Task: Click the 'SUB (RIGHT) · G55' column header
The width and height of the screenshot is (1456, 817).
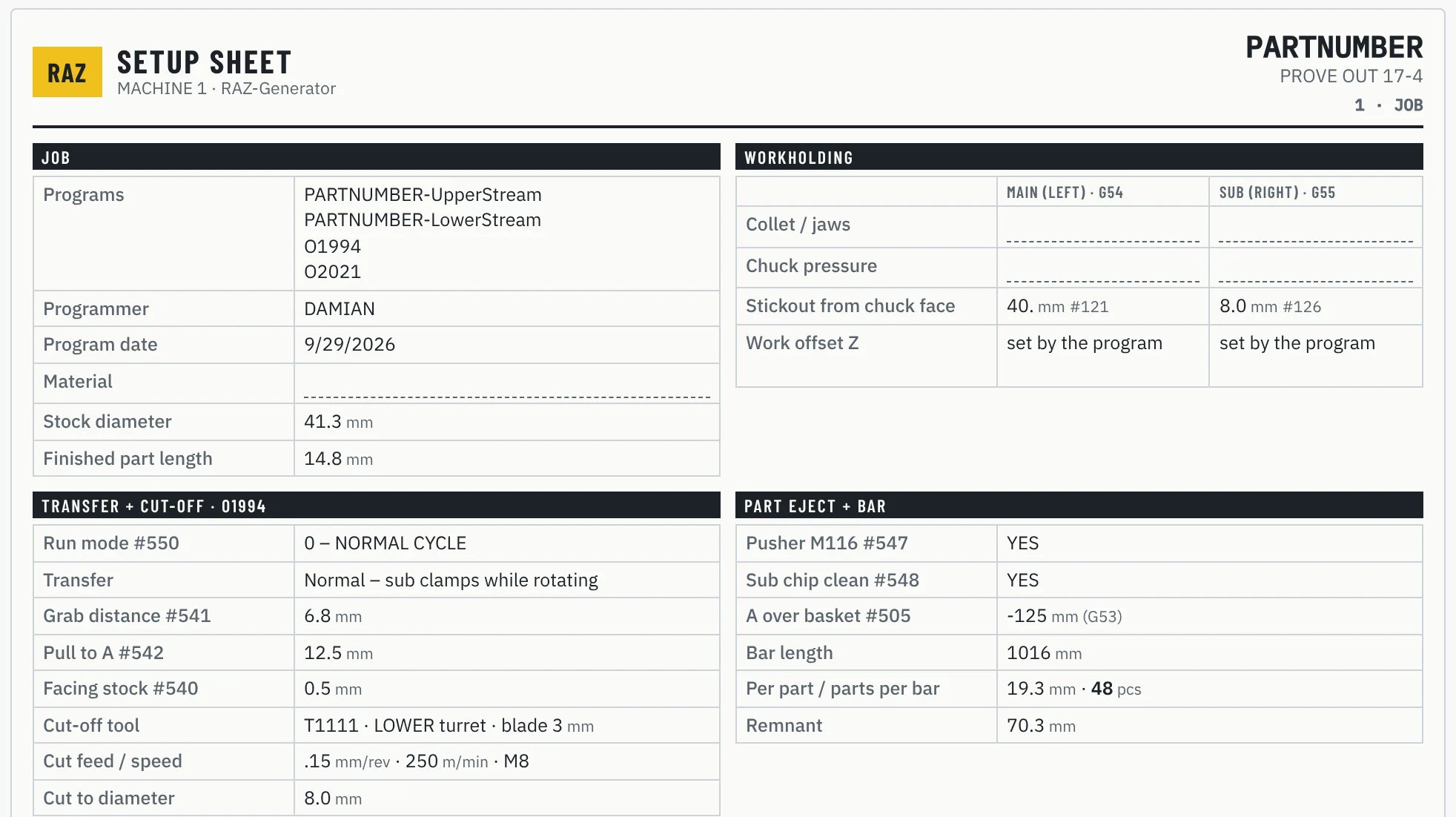Action: (1277, 193)
